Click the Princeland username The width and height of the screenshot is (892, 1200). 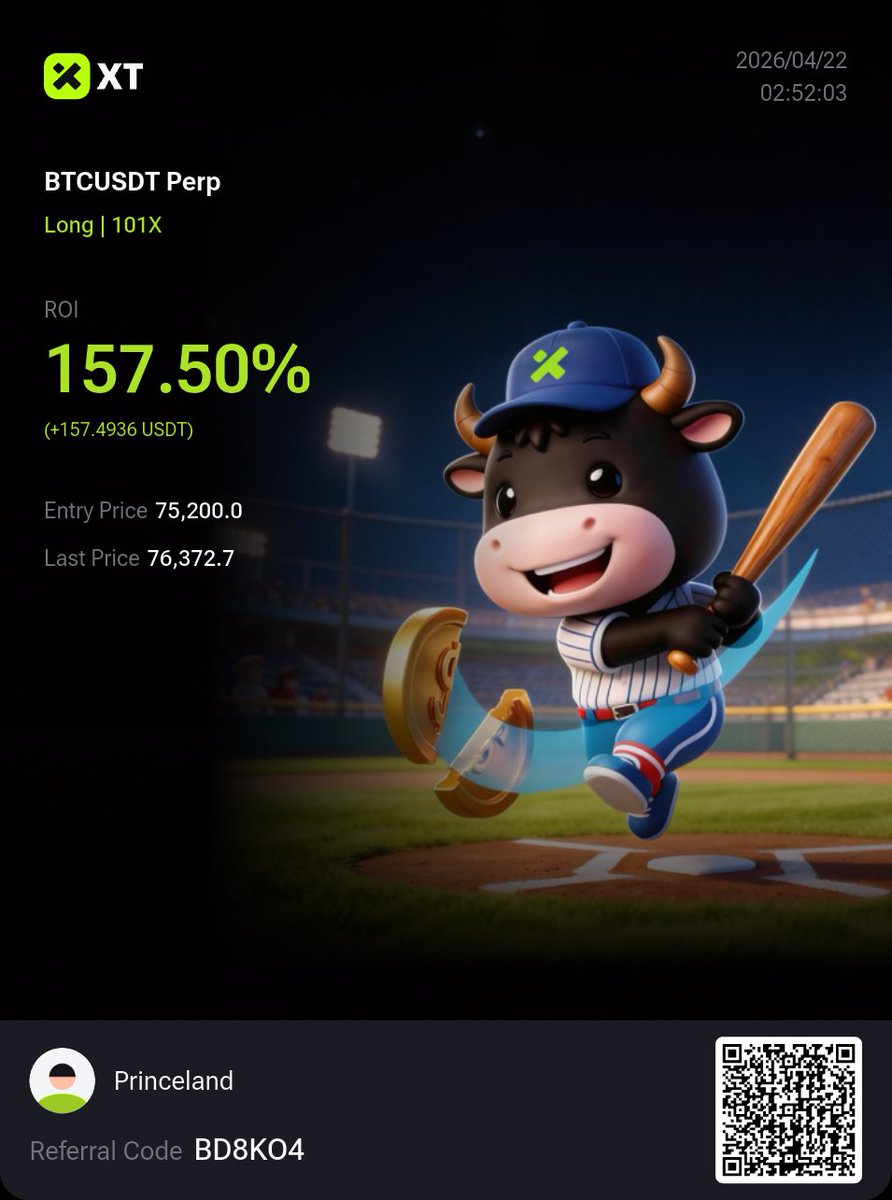pyautogui.click(x=173, y=1081)
